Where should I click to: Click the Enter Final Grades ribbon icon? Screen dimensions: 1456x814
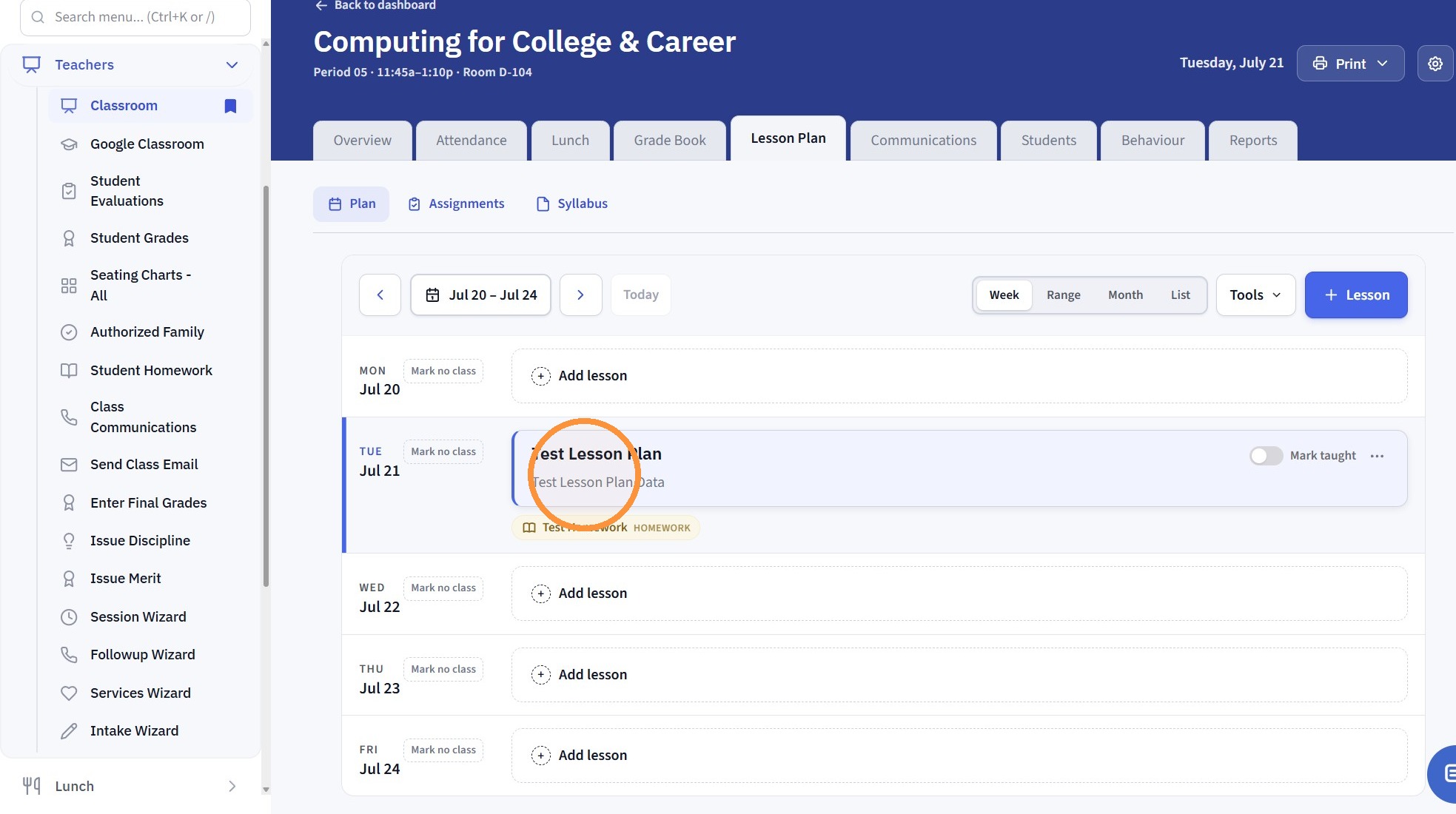pos(69,503)
